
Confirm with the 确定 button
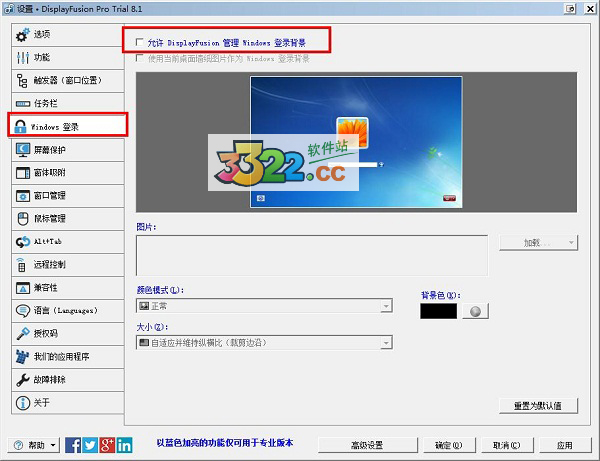[449, 445]
